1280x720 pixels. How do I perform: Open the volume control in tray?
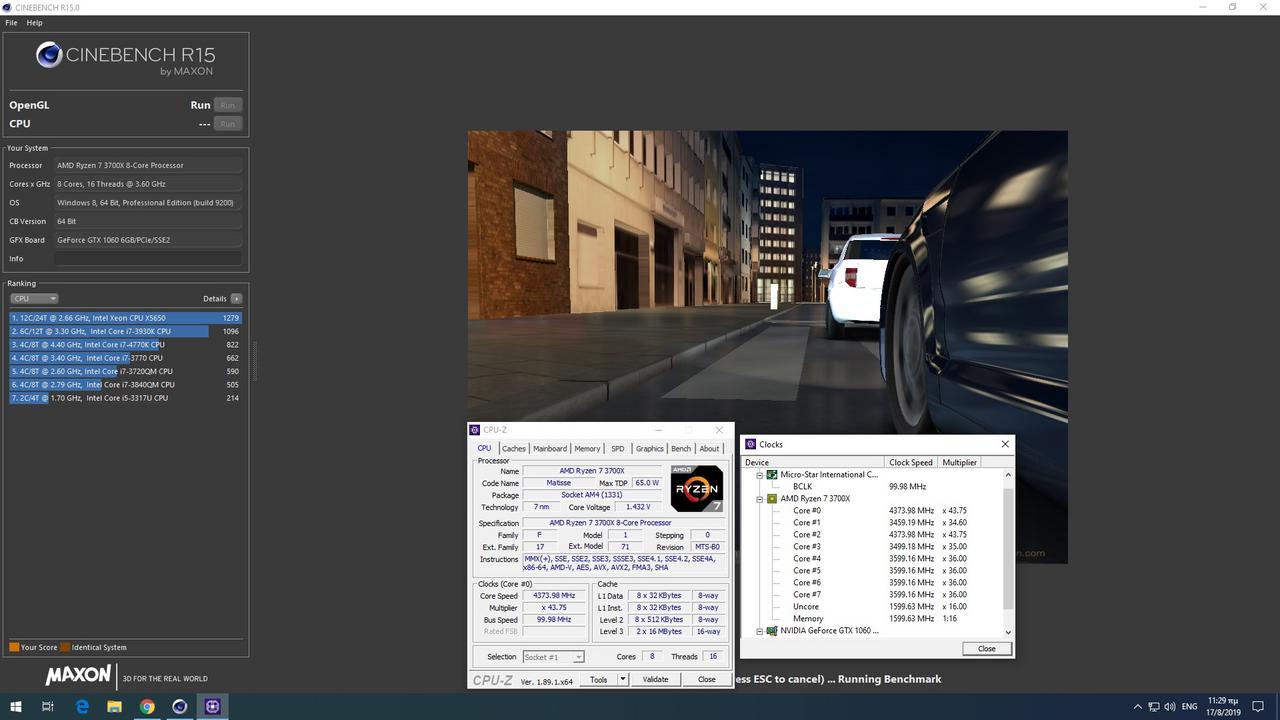(x=1170, y=707)
